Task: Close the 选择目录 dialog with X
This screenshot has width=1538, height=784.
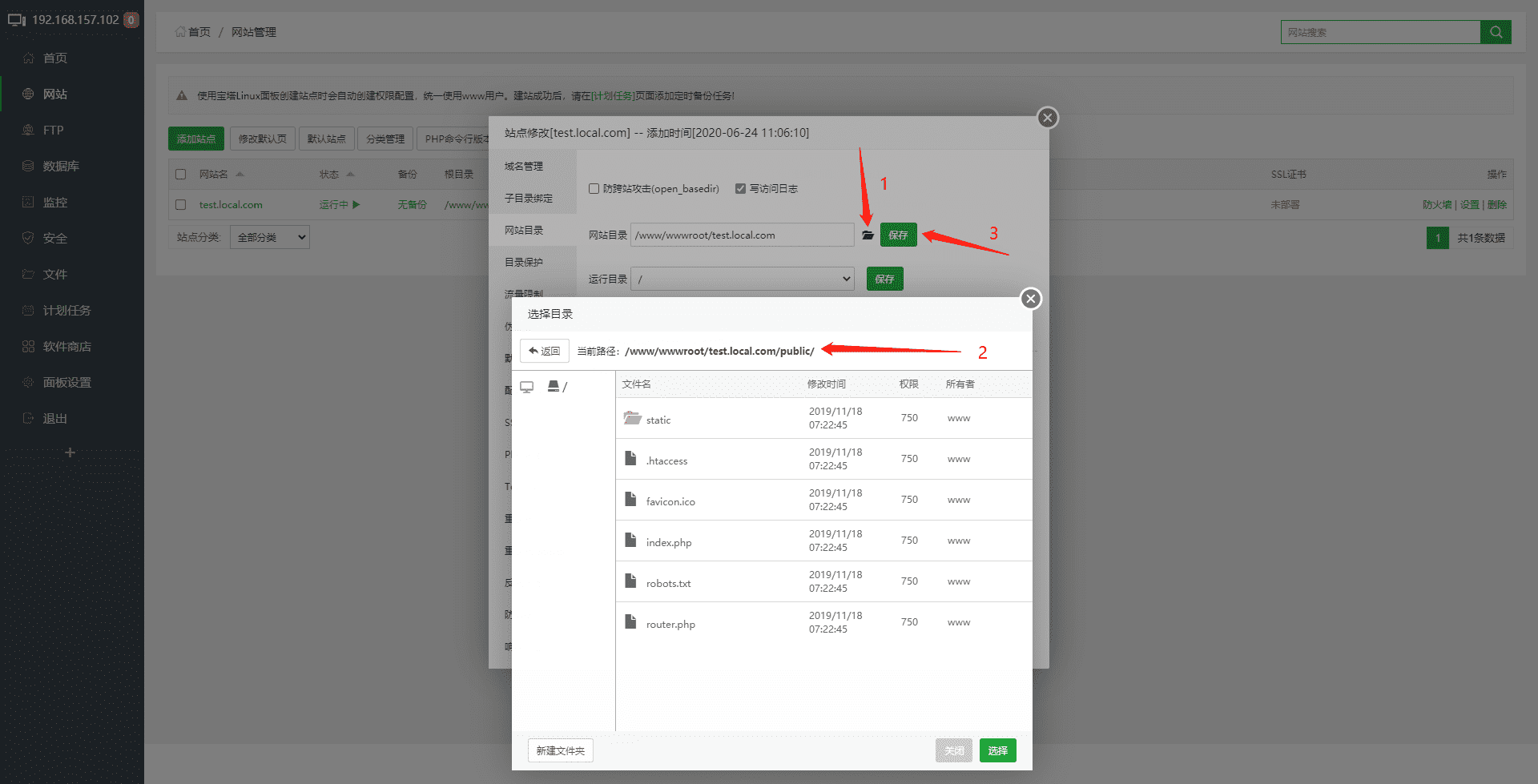Action: (x=1031, y=299)
